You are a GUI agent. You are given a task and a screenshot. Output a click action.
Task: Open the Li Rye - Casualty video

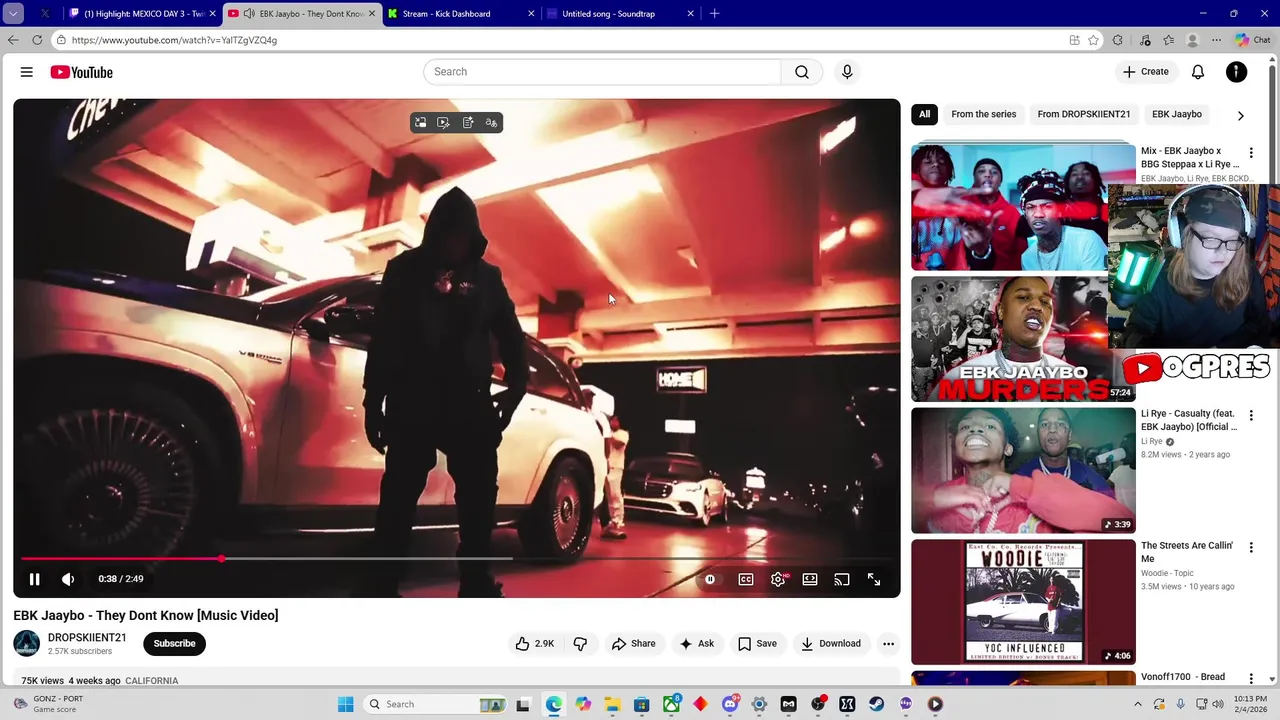point(1023,470)
